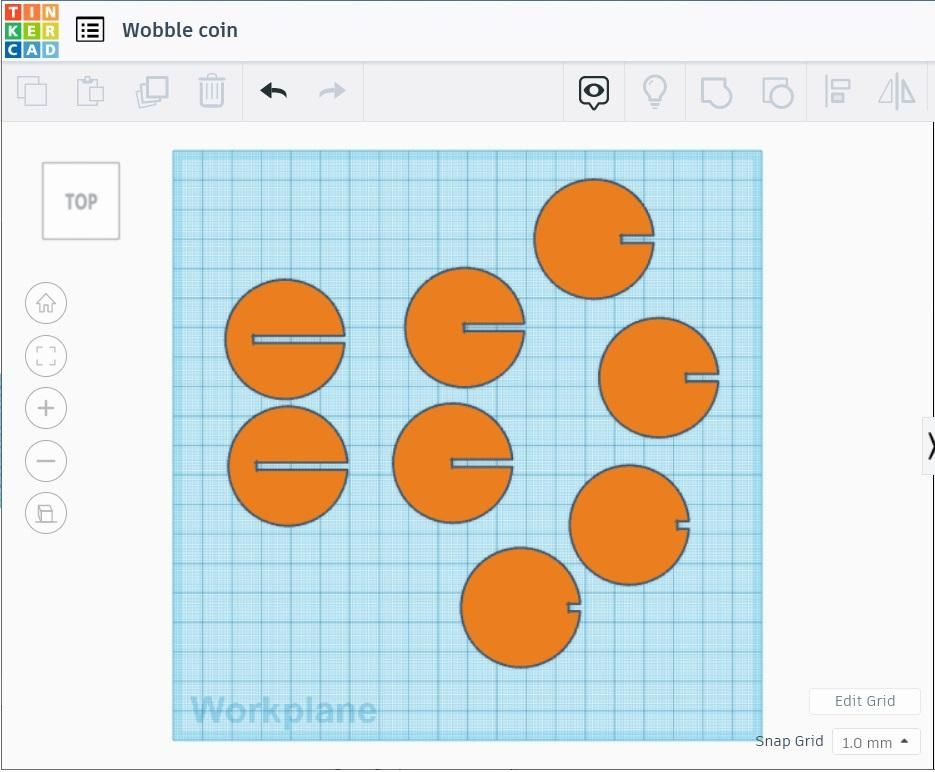The image size is (935, 772).
Task: Click the Mirror tool icon
Action: coord(896,92)
